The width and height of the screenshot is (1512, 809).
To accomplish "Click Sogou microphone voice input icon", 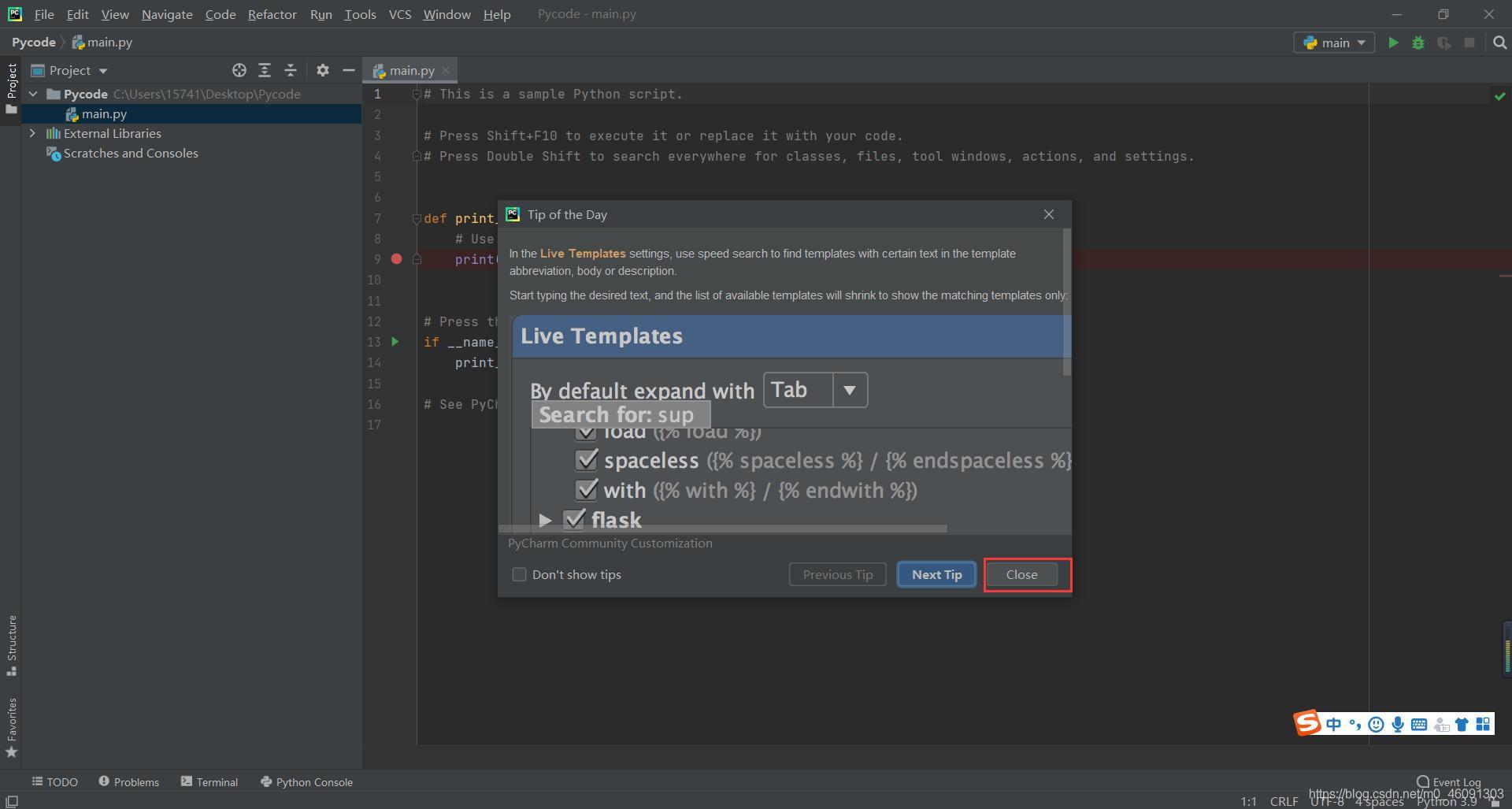I will coord(1398,725).
